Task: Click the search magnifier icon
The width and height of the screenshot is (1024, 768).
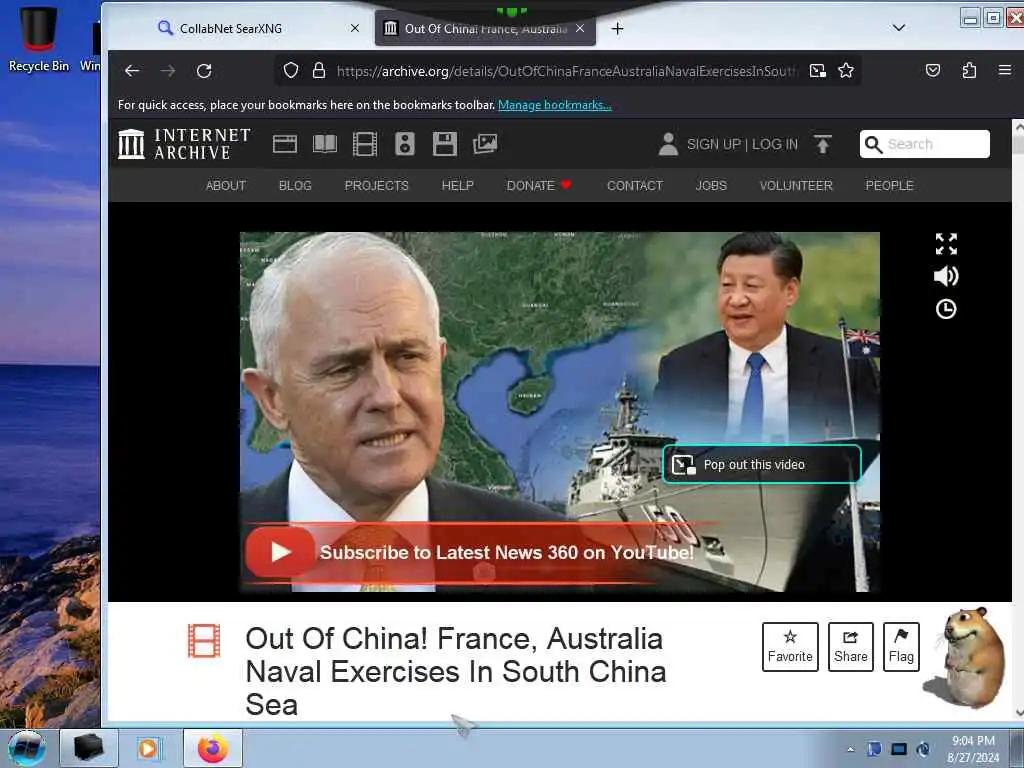Action: pyautogui.click(x=873, y=144)
